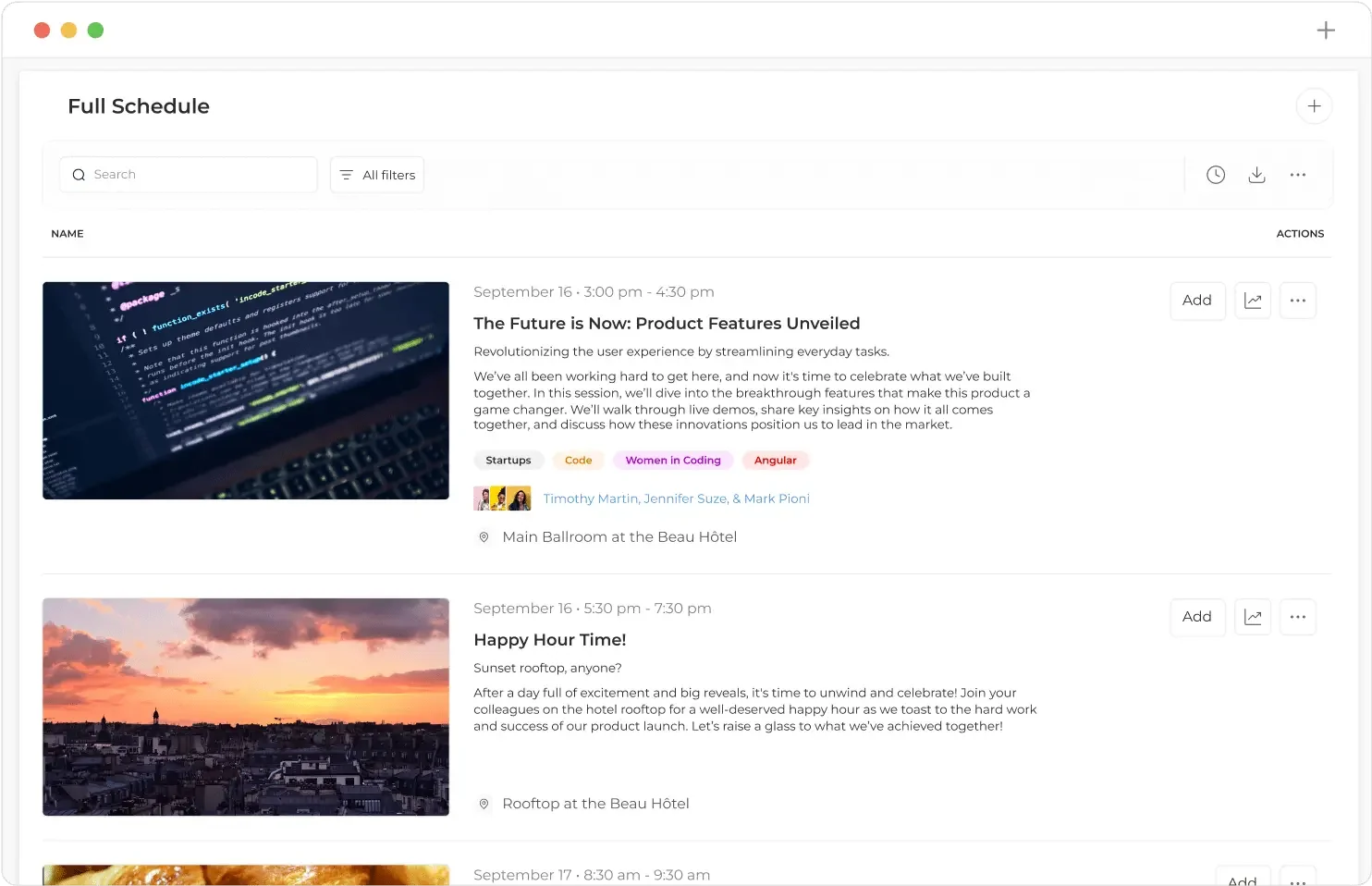Click the circular plus button beside Full Schedule

click(1314, 106)
